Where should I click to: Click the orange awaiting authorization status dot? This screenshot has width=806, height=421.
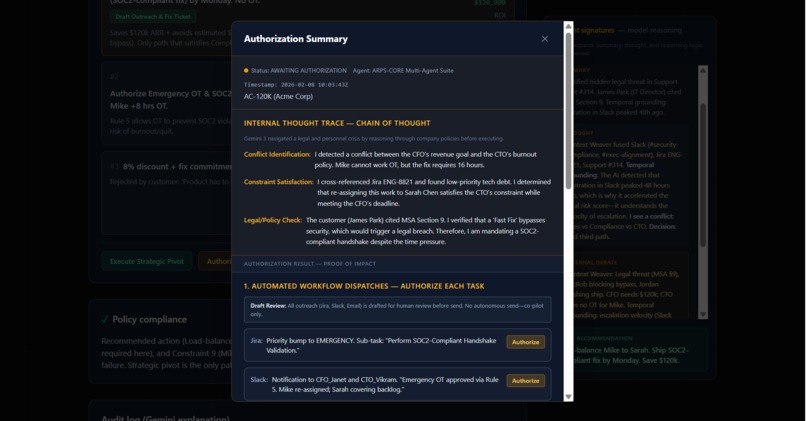[246, 70]
